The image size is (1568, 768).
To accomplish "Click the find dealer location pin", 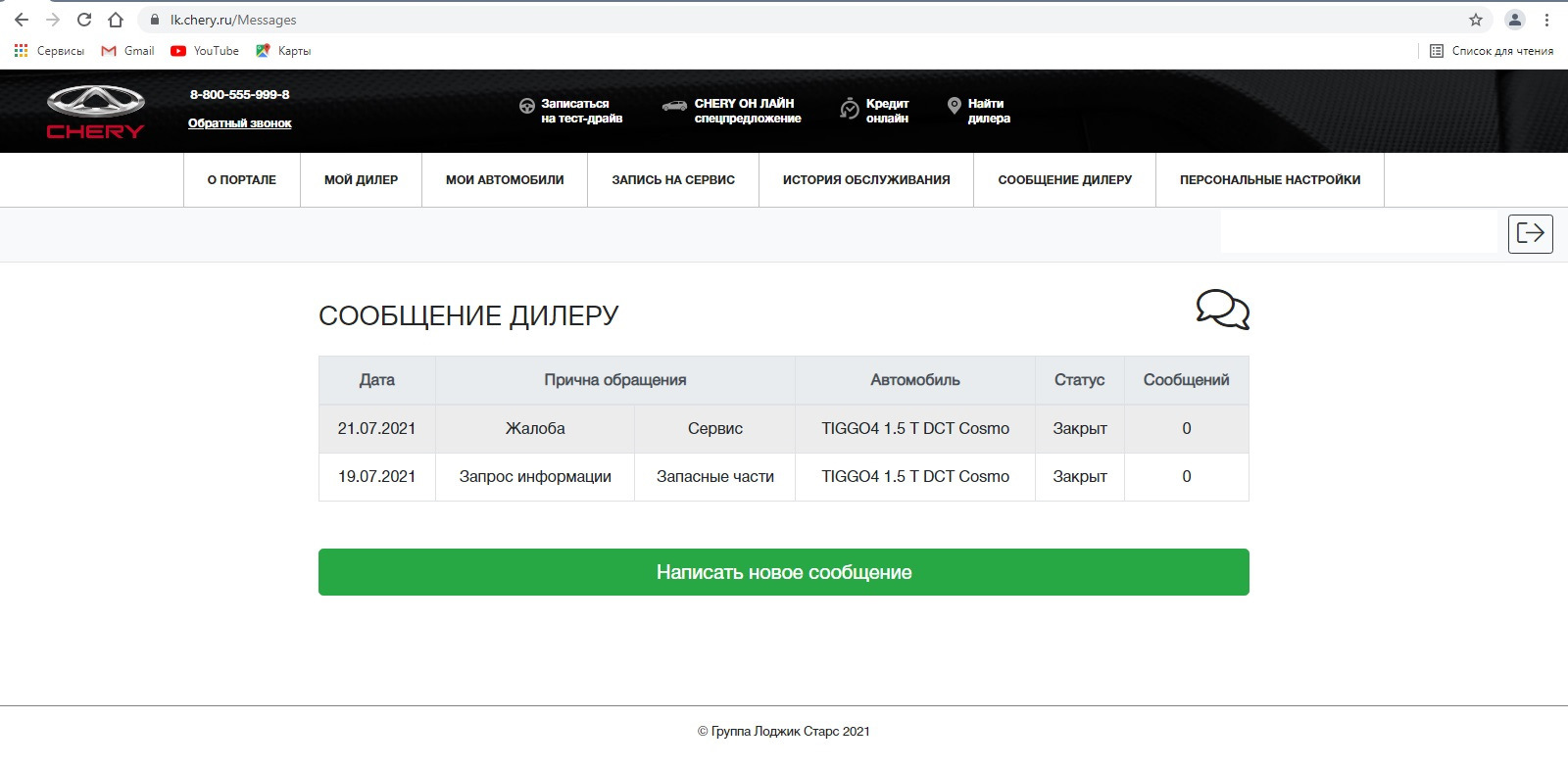I will click(x=955, y=106).
